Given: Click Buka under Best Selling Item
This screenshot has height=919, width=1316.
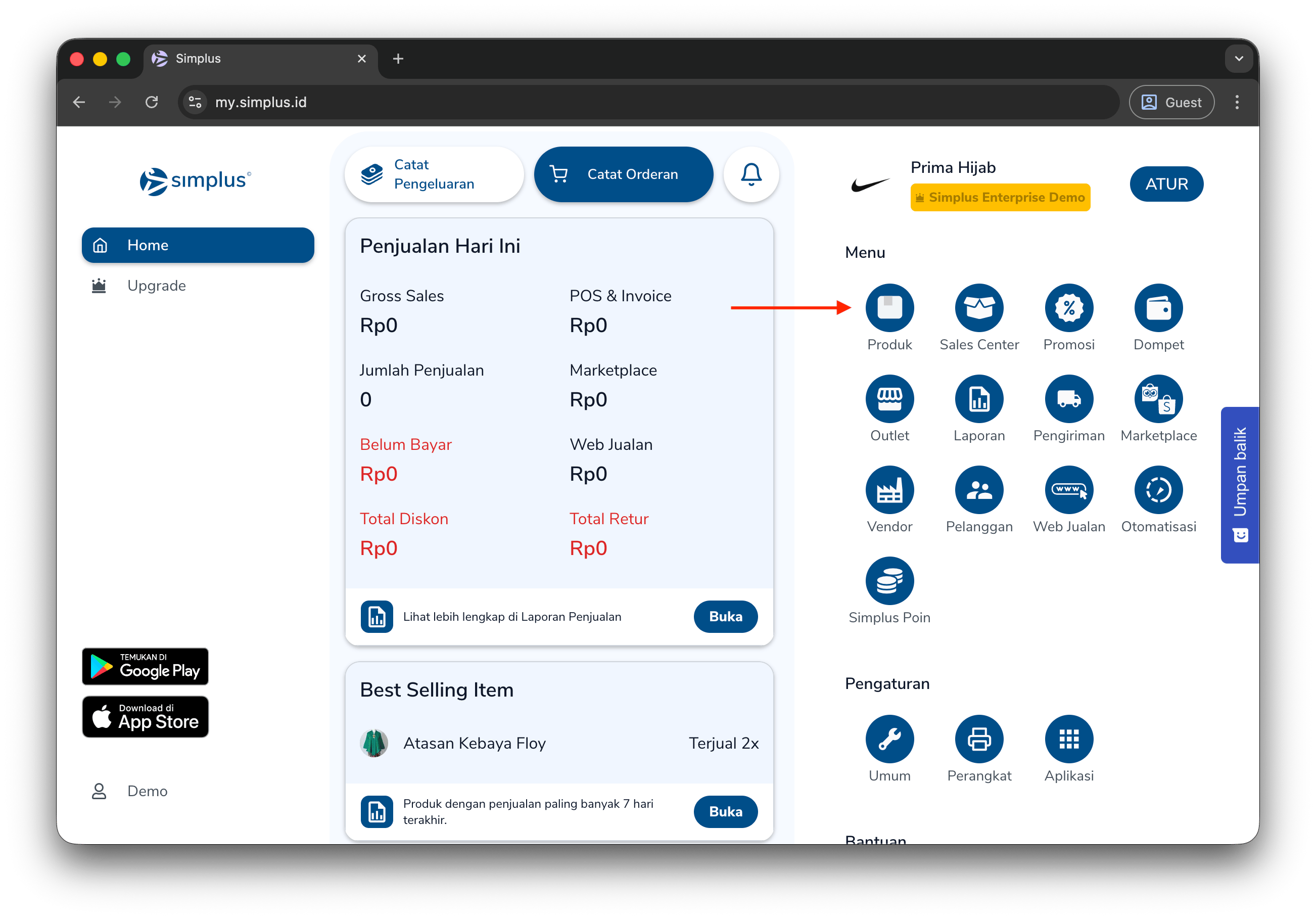Looking at the screenshot, I should [725, 812].
